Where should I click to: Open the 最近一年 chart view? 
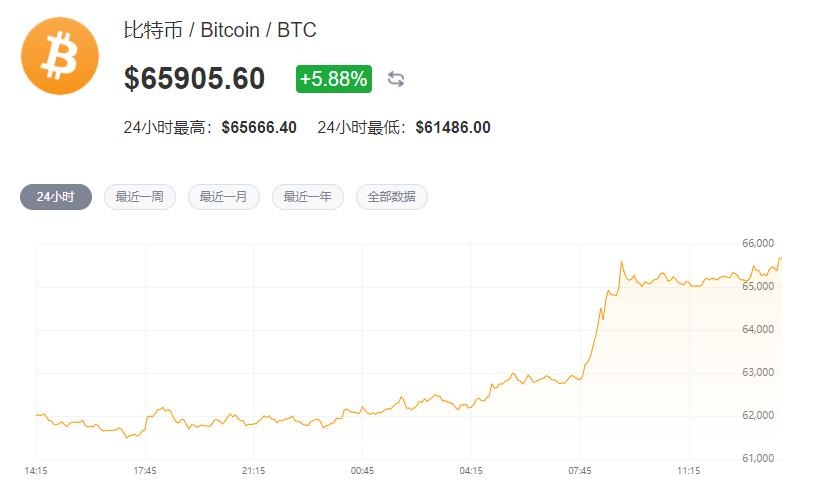[x=308, y=197]
